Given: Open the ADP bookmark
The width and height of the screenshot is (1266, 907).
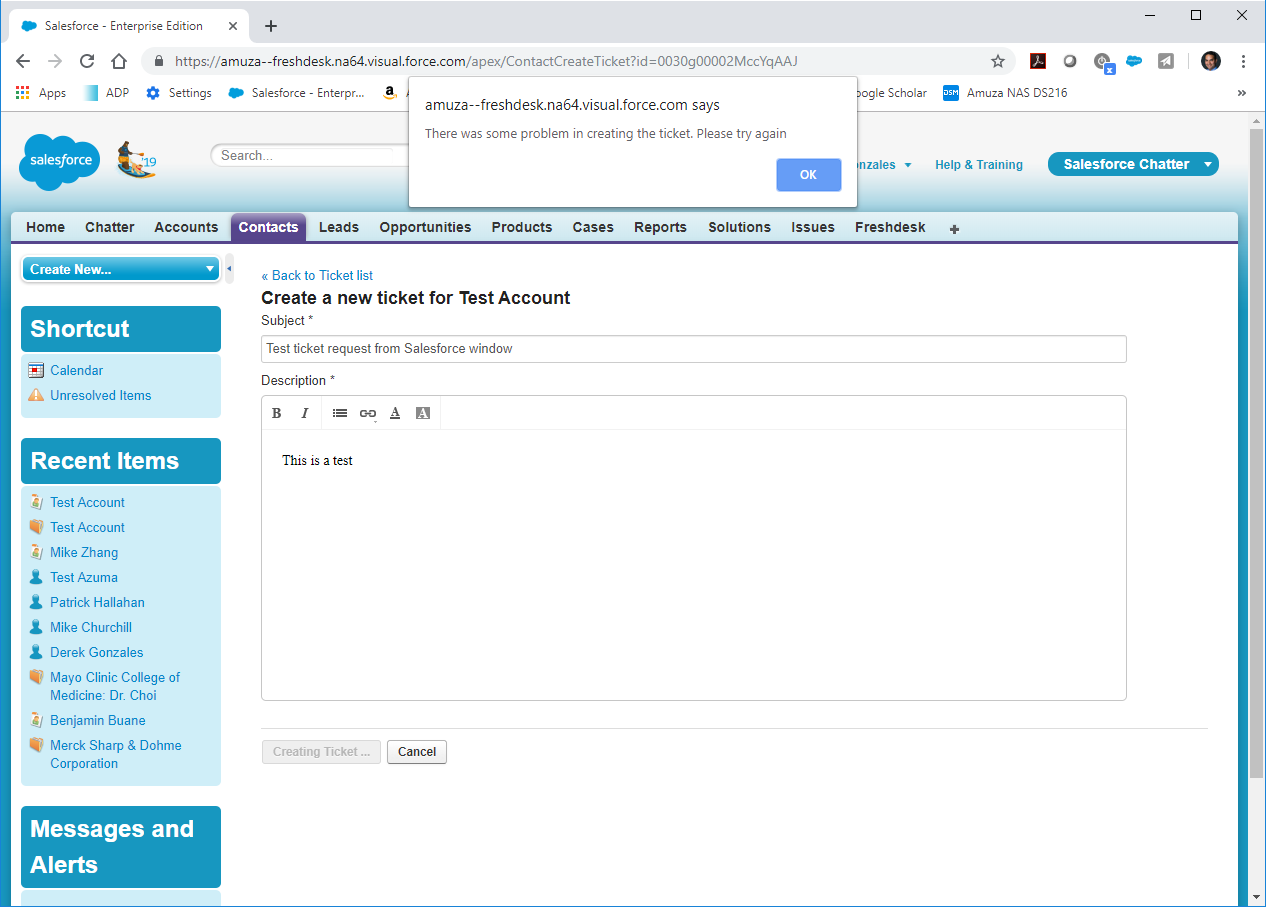Looking at the screenshot, I should [x=106, y=93].
